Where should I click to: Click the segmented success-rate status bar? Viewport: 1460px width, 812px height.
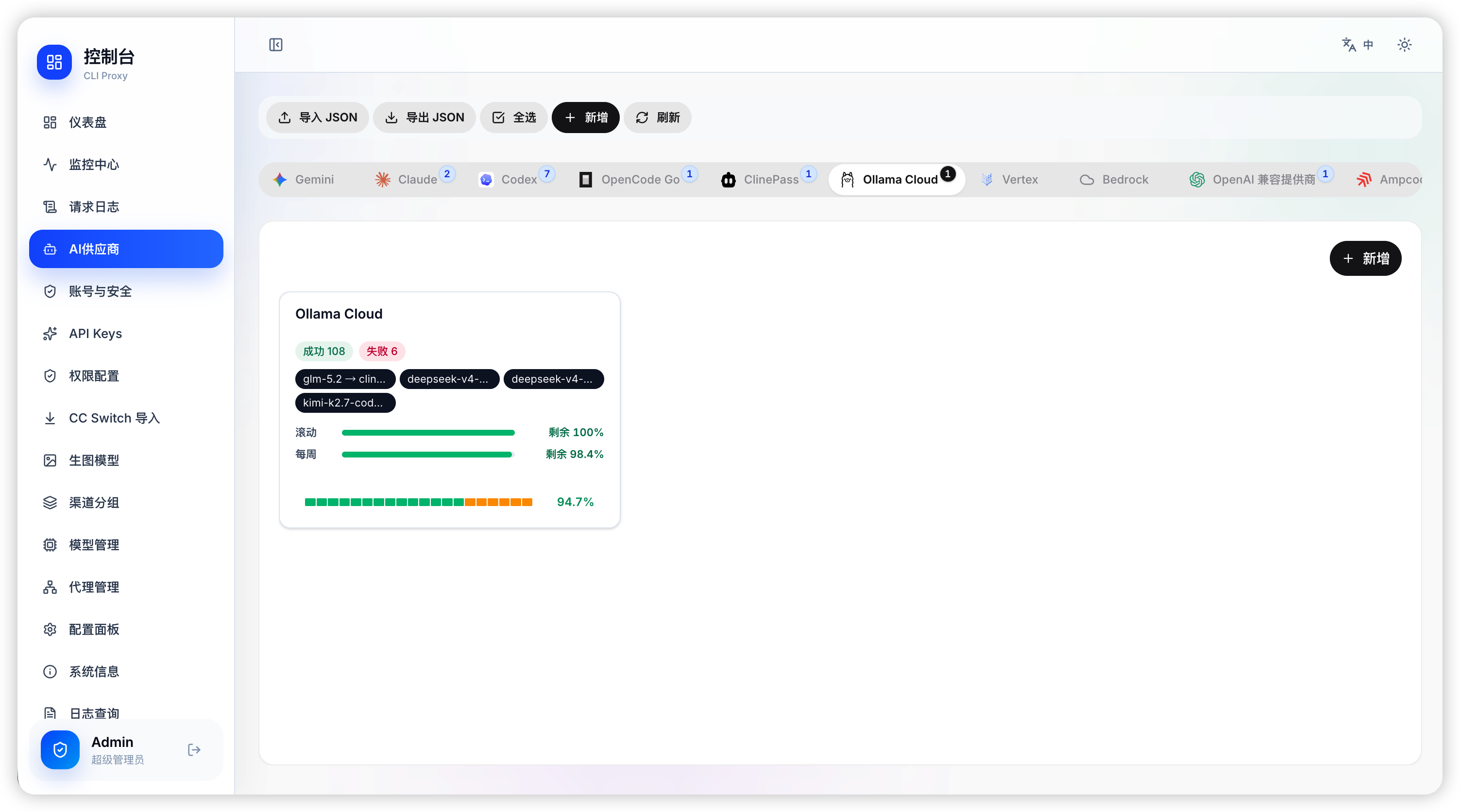(418, 502)
